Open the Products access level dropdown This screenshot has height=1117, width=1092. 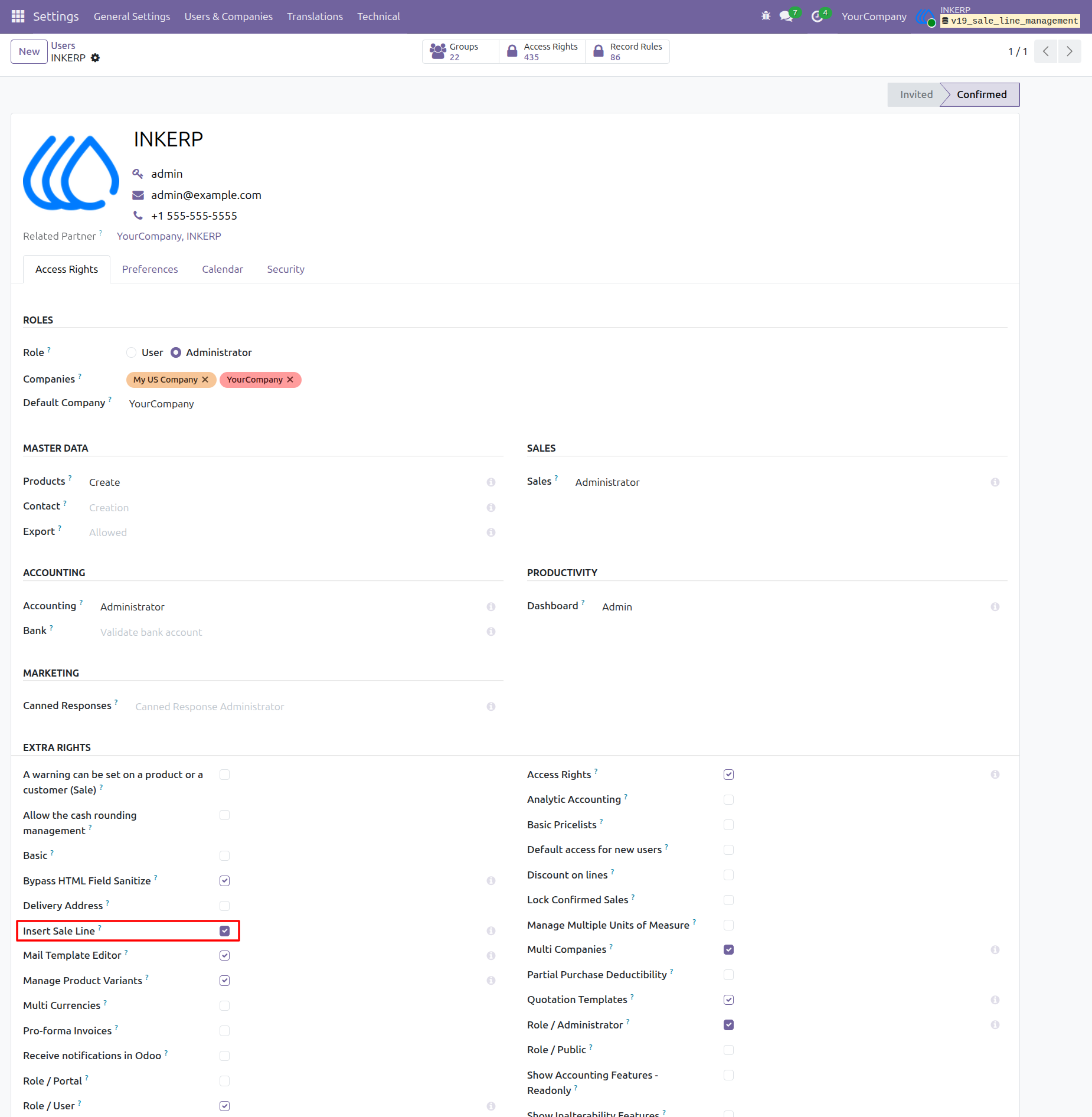[x=285, y=482]
